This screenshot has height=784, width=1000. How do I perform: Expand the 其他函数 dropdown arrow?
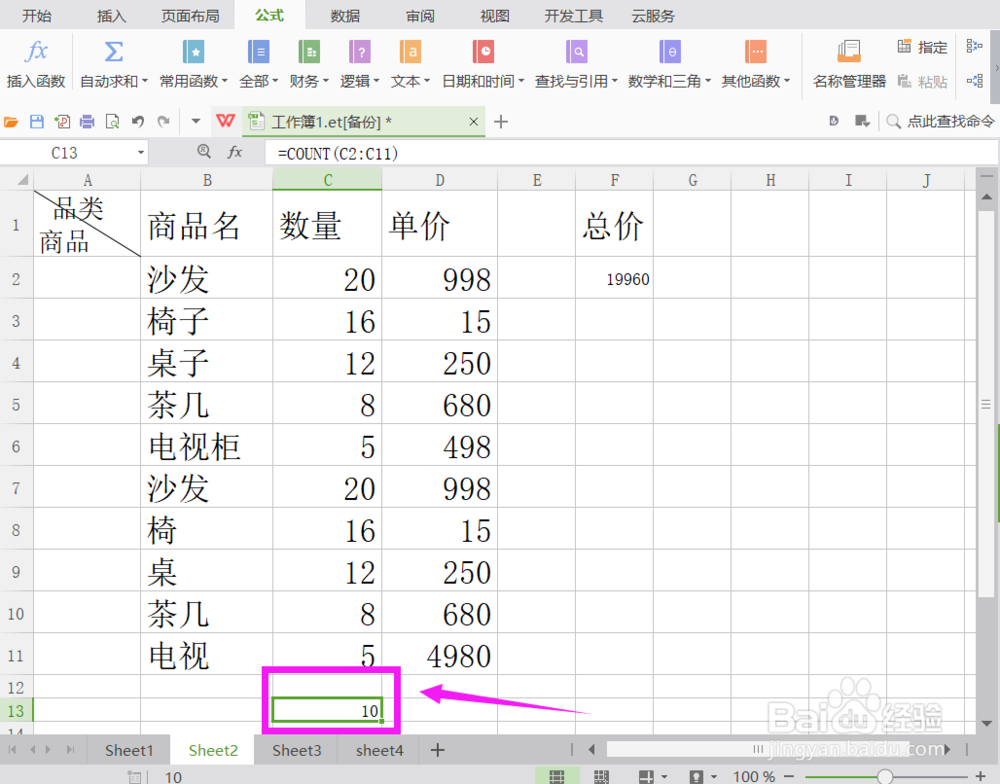click(787, 81)
